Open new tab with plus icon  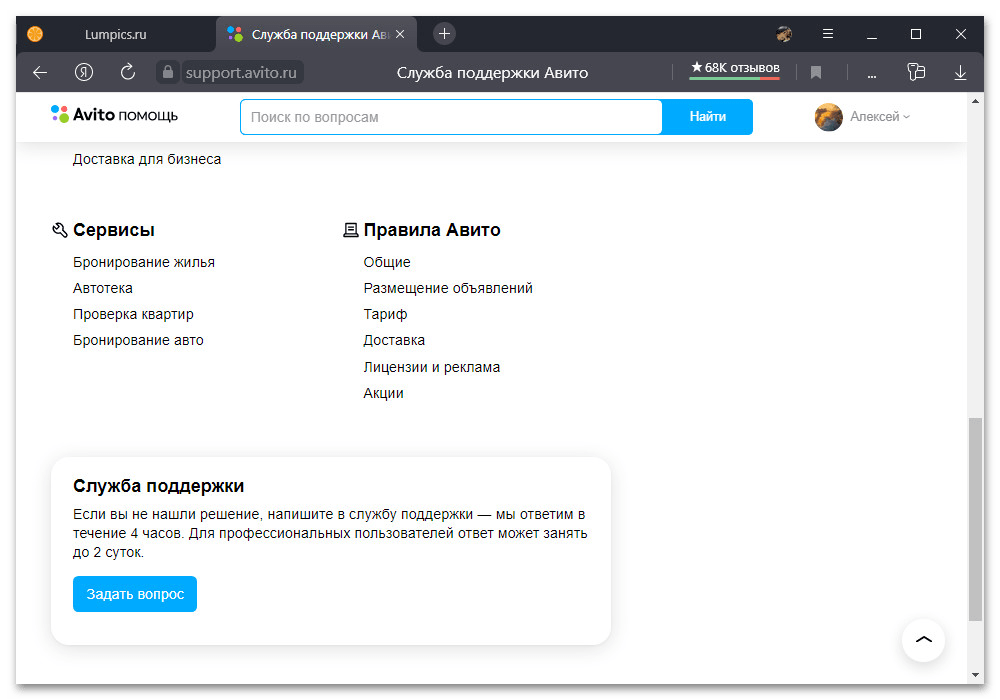[445, 33]
